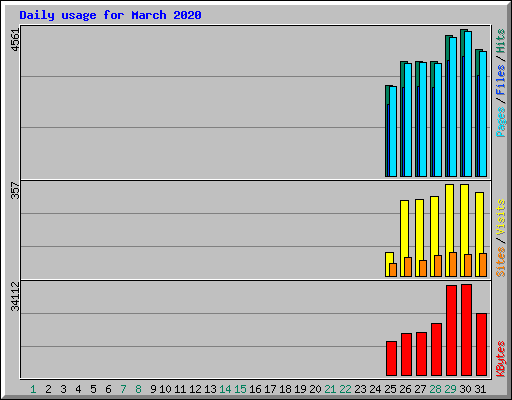Click the day 31 axis label
The height and width of the screenshot is (400, 512).
pyautogui.click(x=480, y=389)
